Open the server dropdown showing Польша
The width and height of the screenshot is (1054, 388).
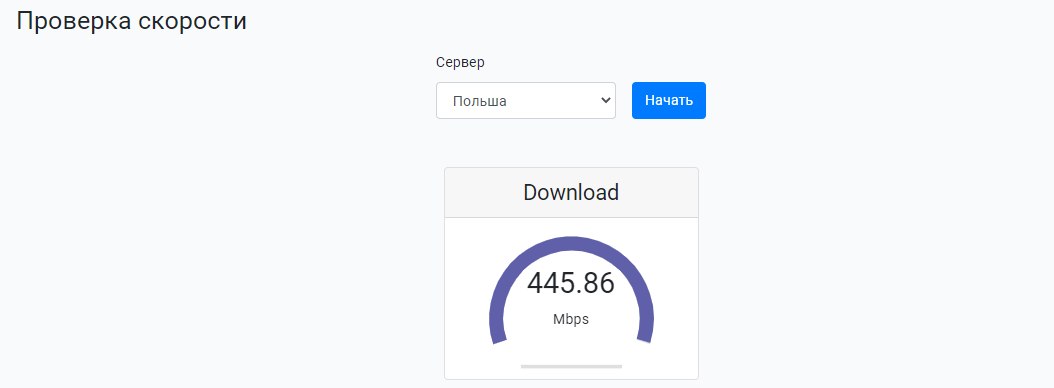tap(526, 101)
